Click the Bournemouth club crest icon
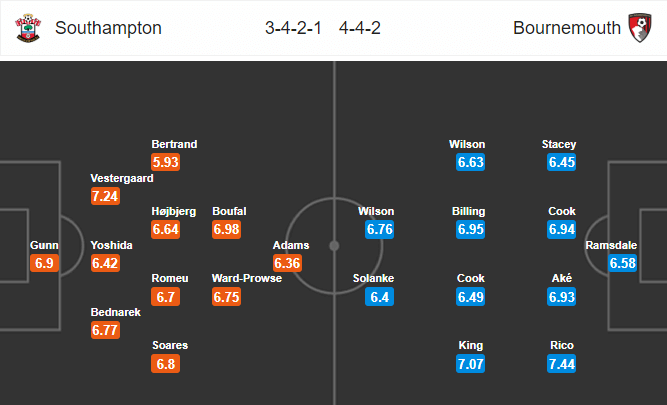 pos(640,28)
